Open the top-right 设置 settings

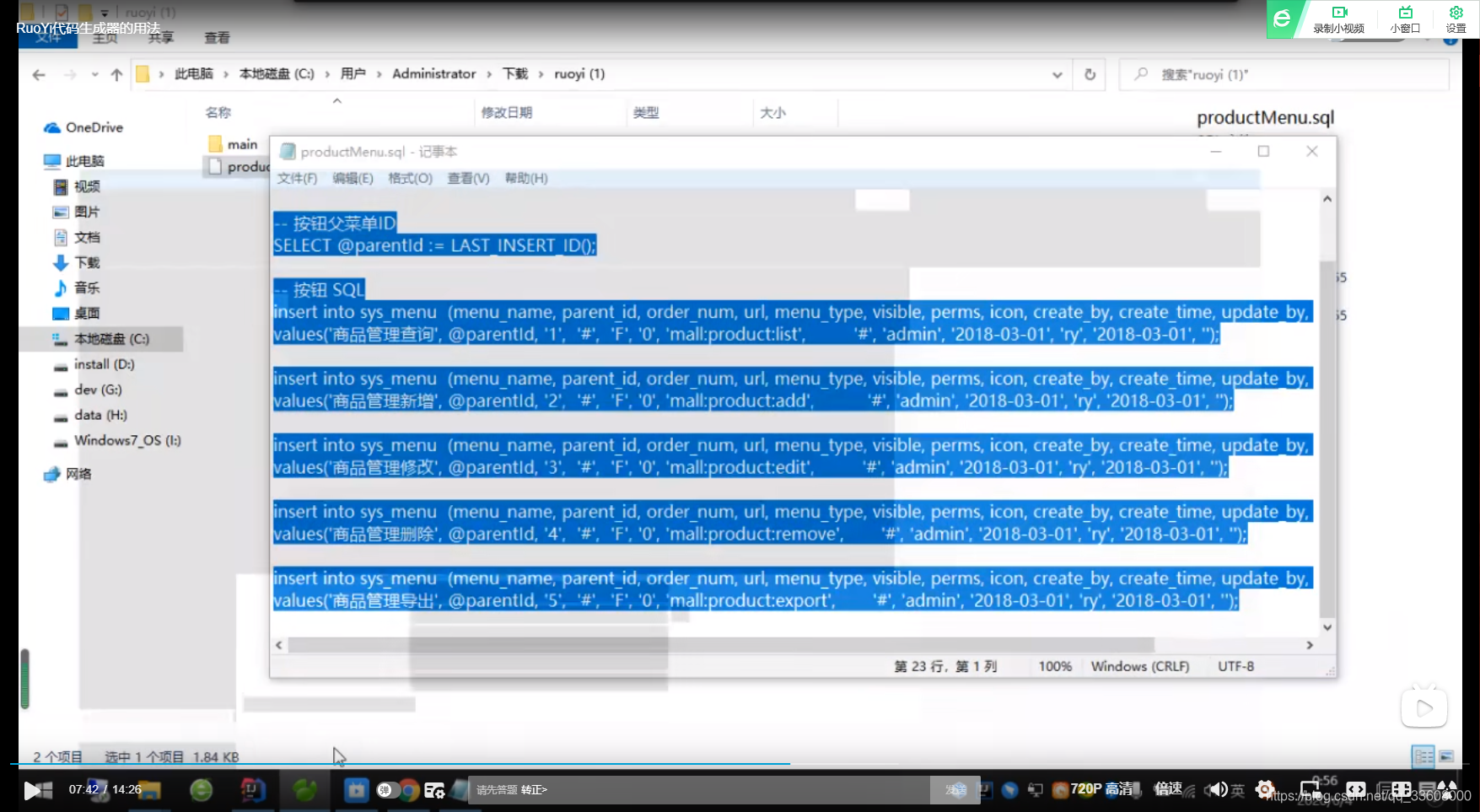coord(1456,19)
